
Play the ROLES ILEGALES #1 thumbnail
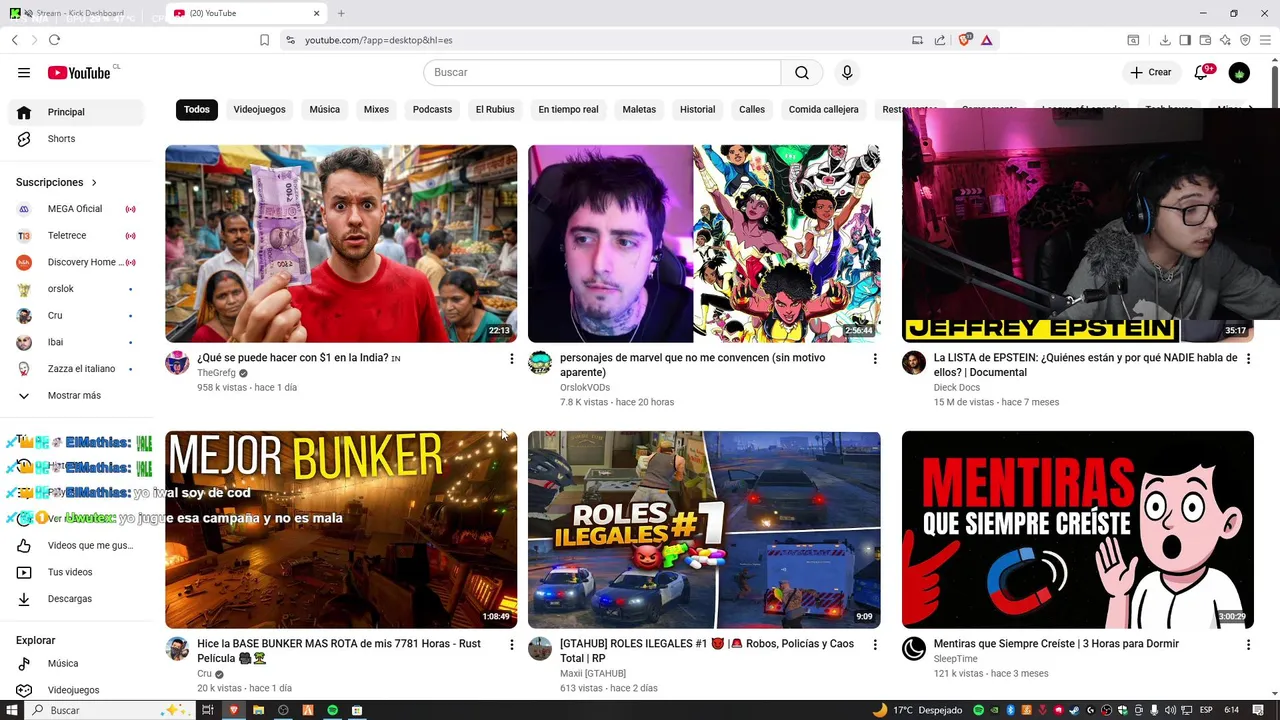[704, 530]
